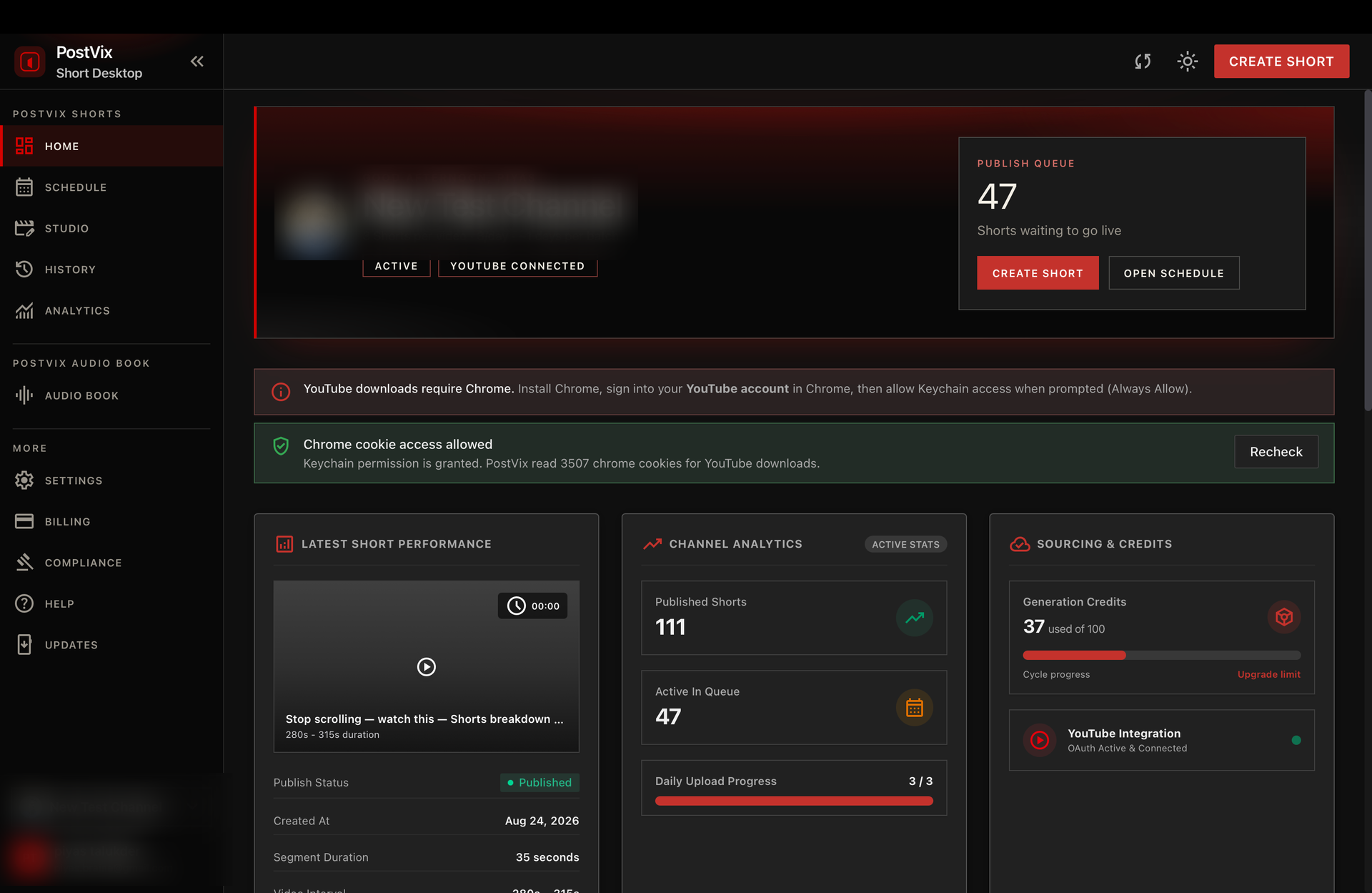Click the Chrome warning info icon

[281, 392]
